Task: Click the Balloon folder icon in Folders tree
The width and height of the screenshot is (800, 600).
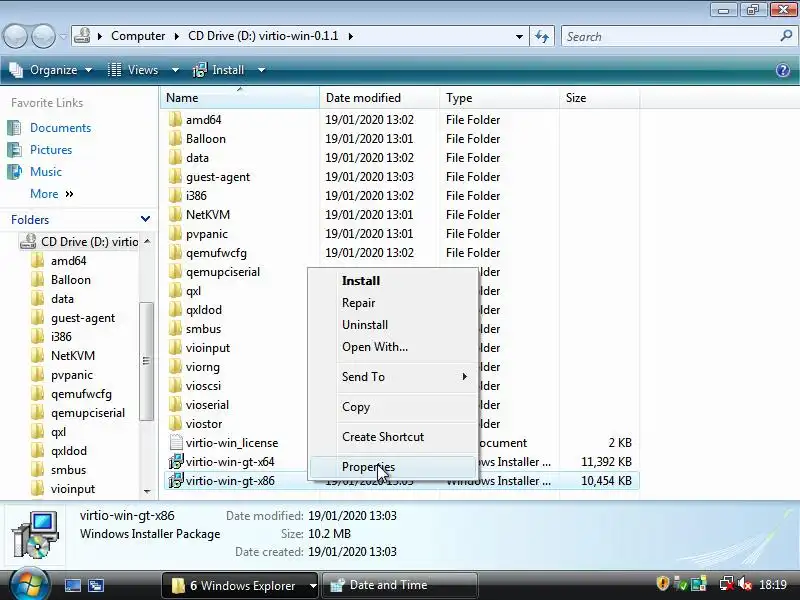Action: coord(37,280)
